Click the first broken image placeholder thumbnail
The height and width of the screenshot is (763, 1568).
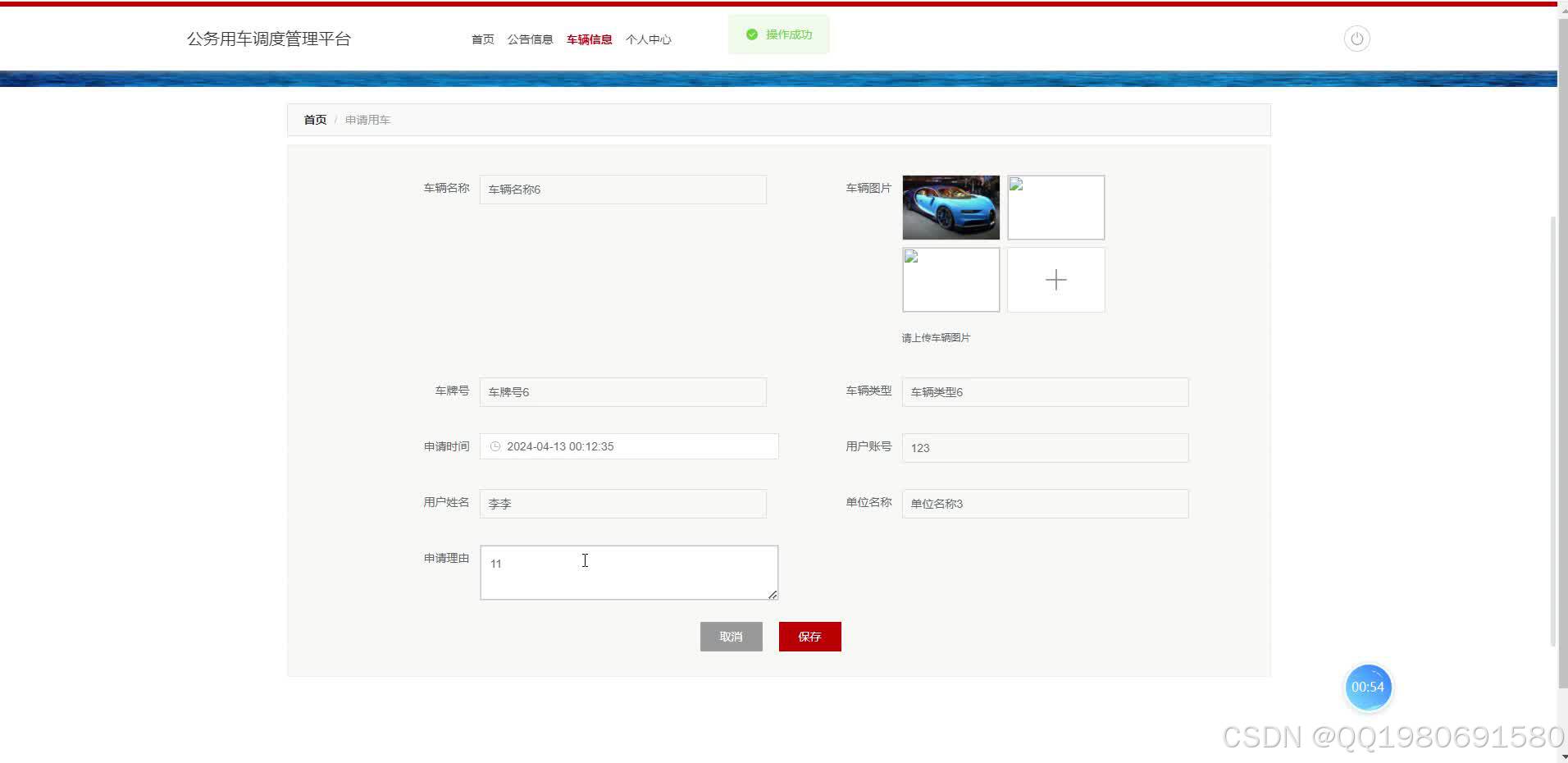(x=1055, y=207)
